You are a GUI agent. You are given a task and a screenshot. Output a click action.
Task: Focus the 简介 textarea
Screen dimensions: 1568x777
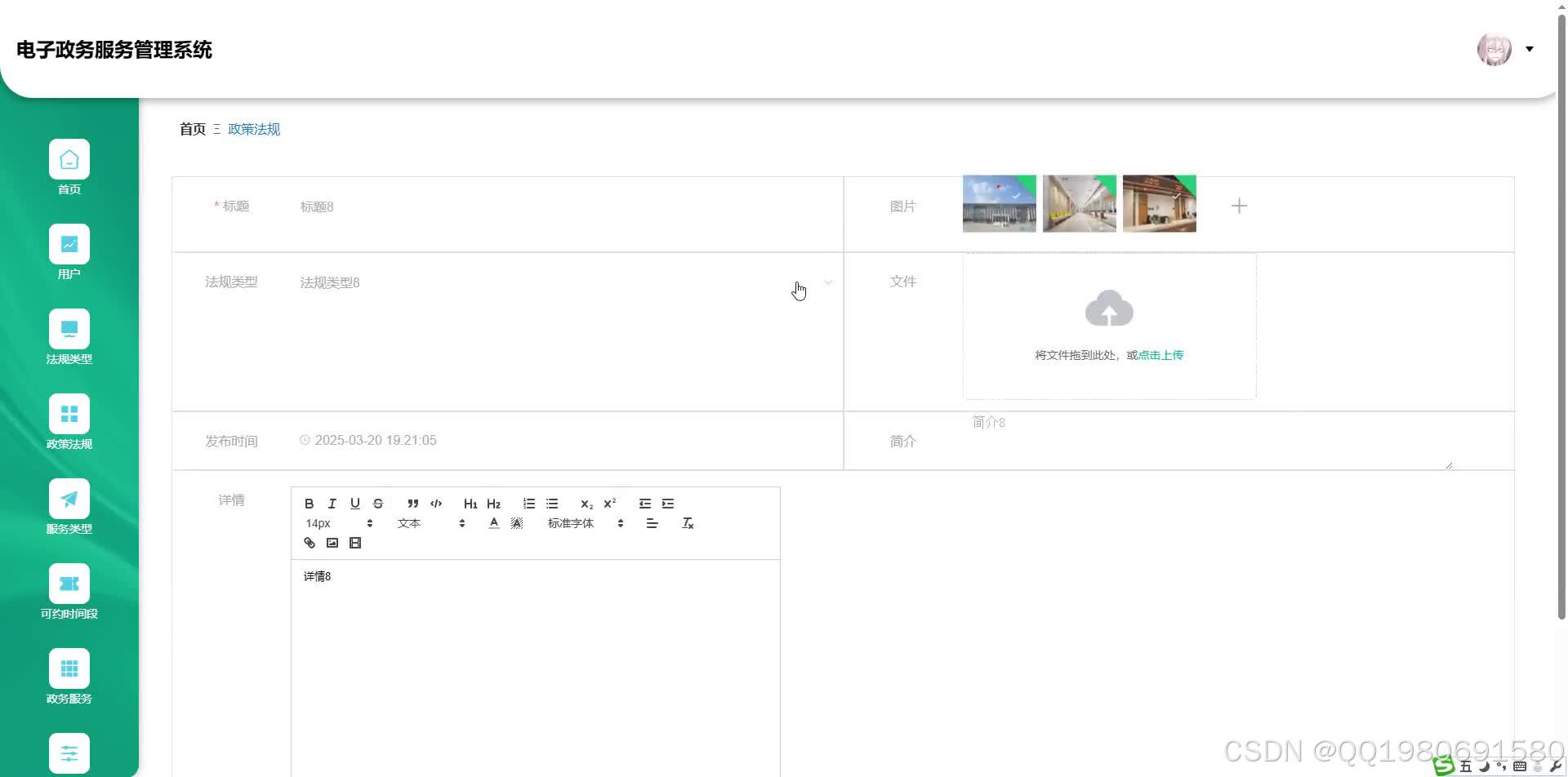pos(1209,441)
